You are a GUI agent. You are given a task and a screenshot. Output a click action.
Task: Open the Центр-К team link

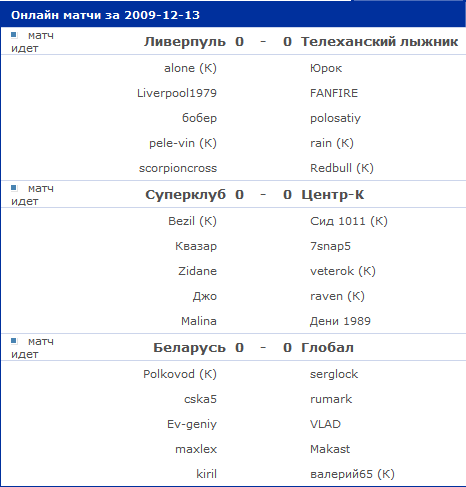[x=332, y=195]
